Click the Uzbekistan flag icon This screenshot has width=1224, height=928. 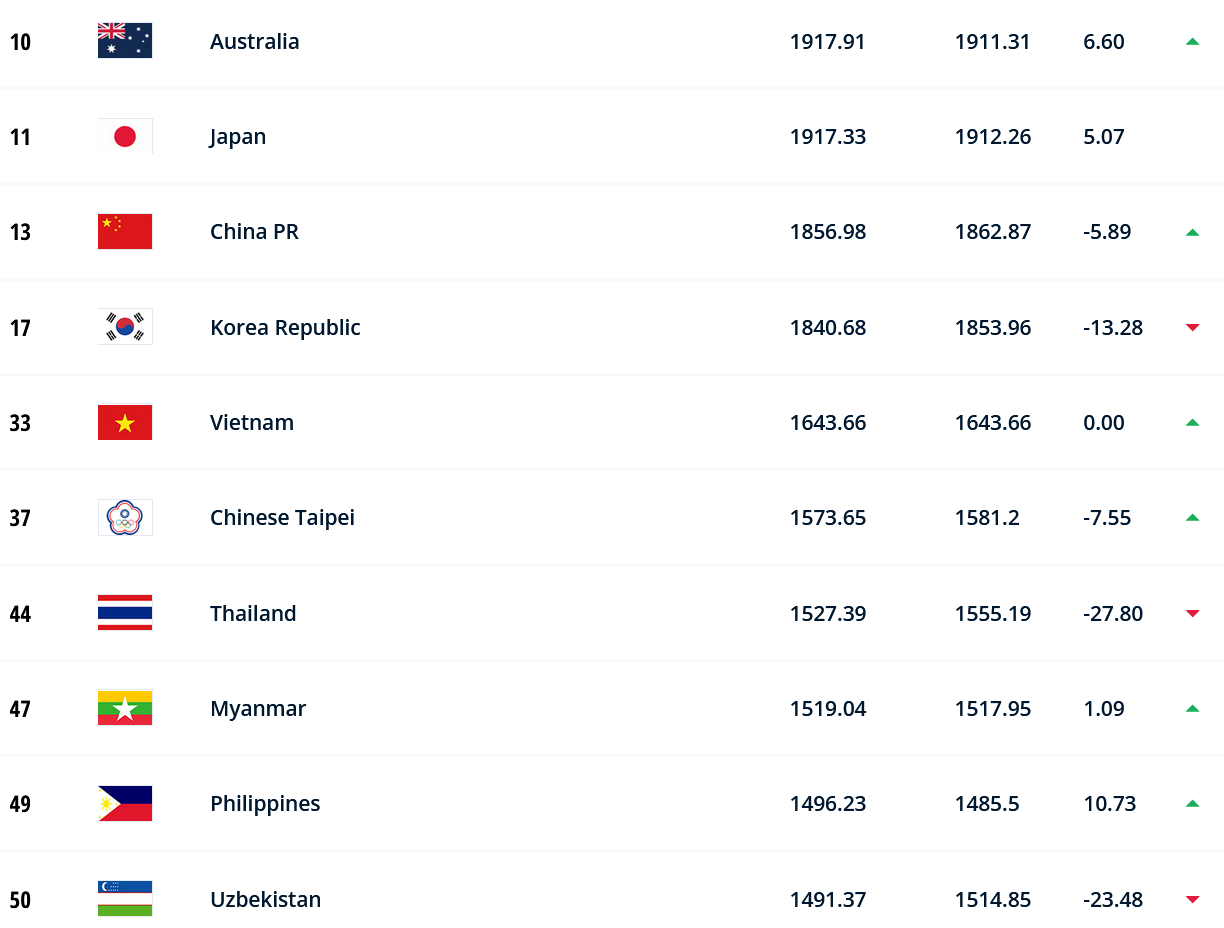click(125, 899)
